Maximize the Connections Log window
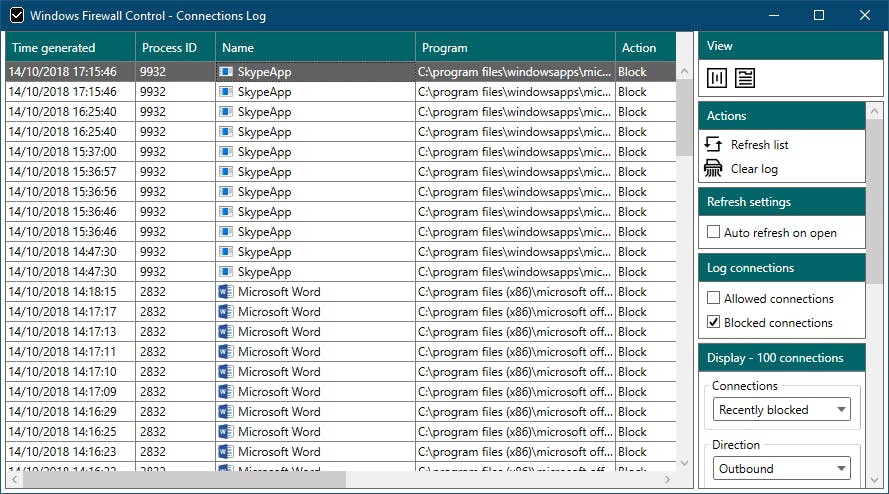The image size is (889, 494). point(819,15)
